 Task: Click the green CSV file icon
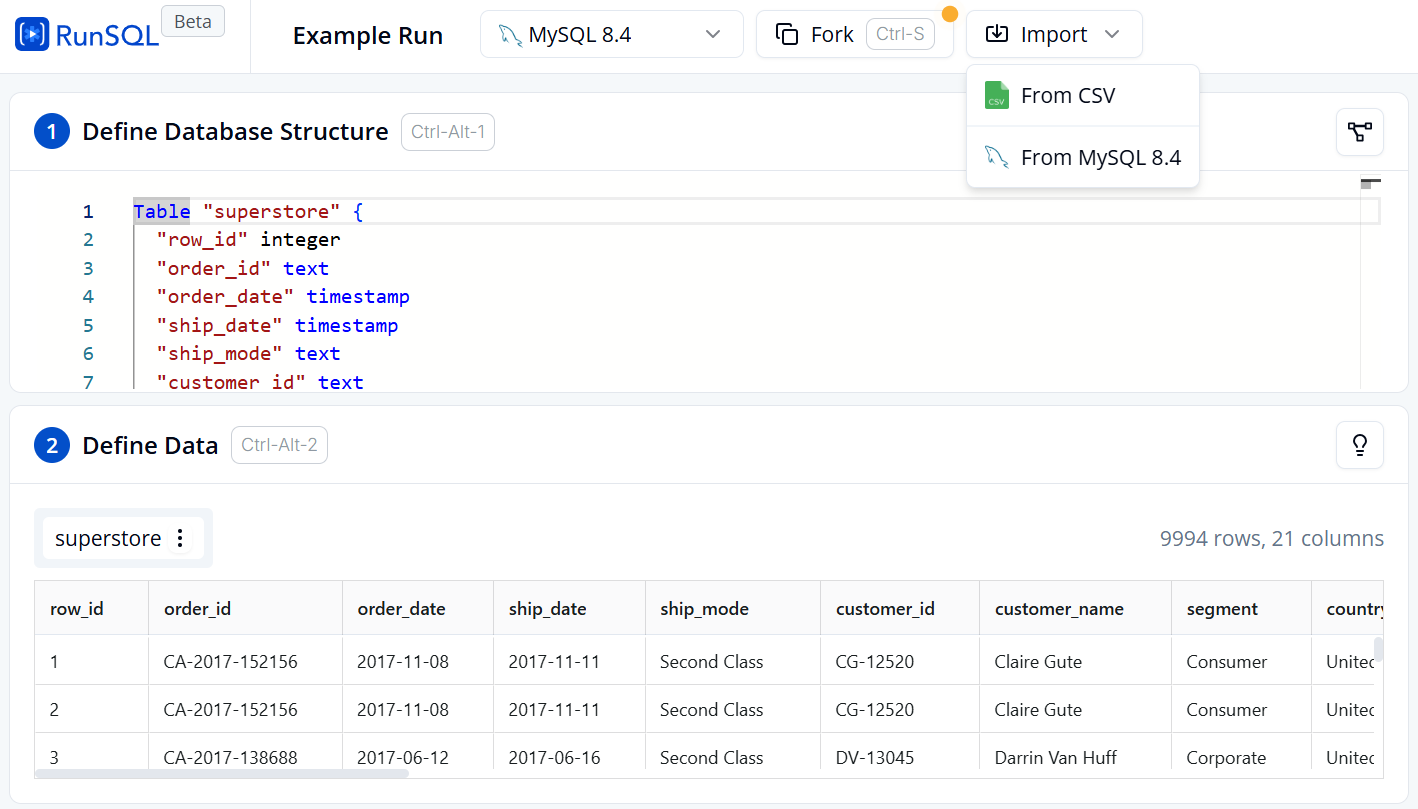996,96
